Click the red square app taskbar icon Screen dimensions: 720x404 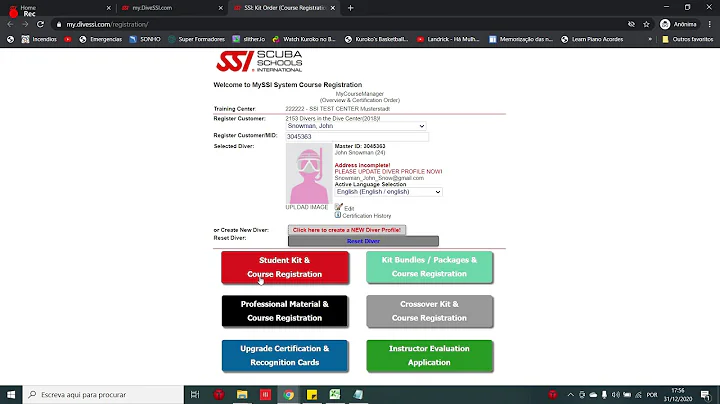pyautogui.click(x=265, y=395)
